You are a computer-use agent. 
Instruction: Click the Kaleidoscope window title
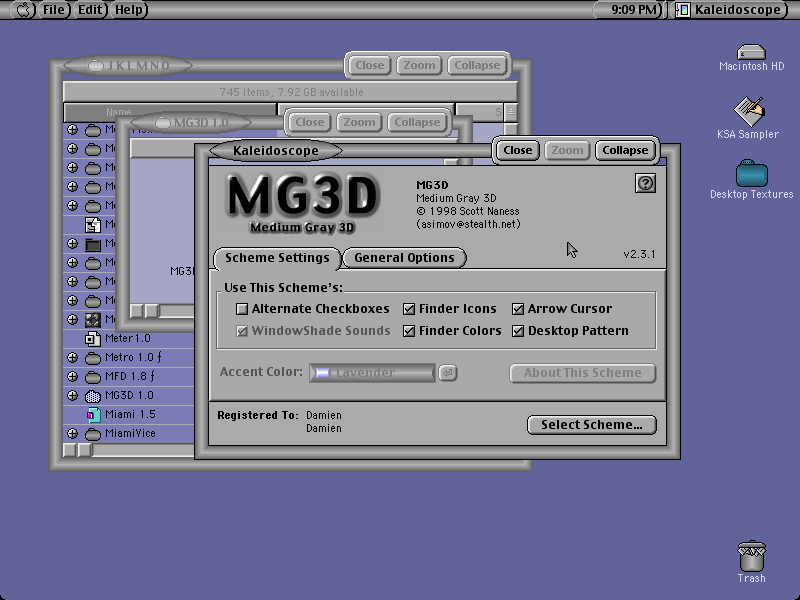click(276, 151)
